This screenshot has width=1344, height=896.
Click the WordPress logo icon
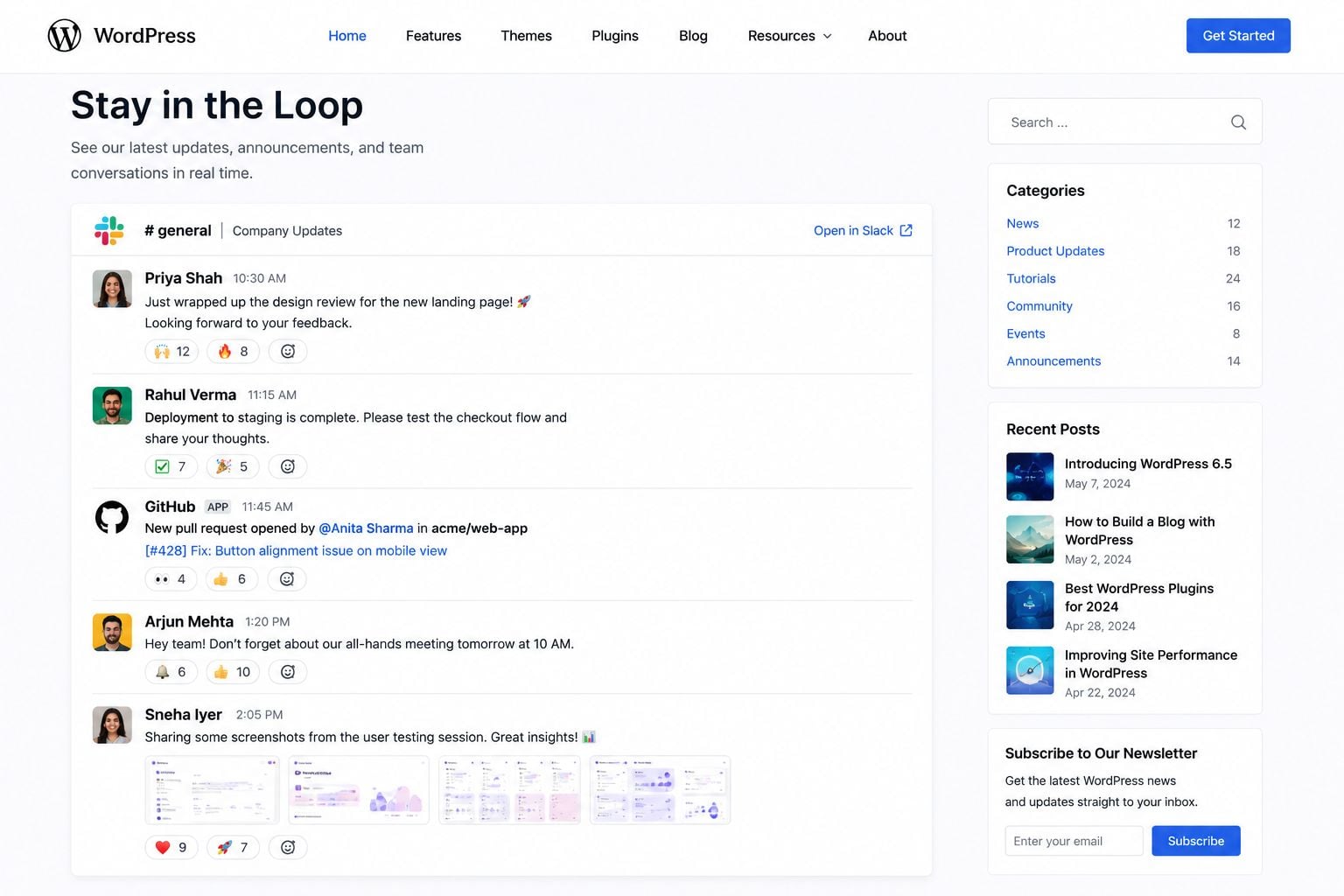(x=64, y=36)
